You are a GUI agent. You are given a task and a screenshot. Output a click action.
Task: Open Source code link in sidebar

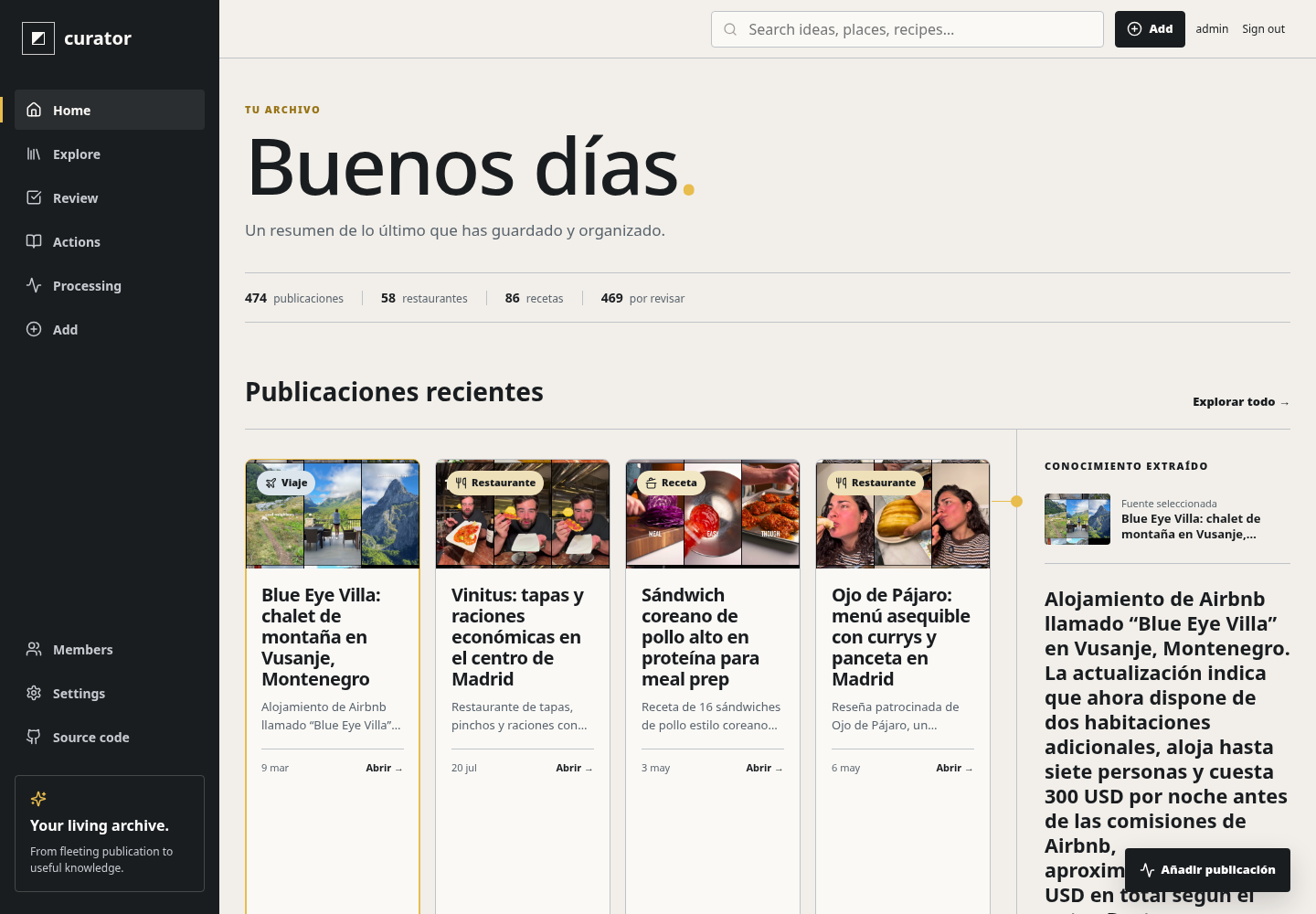click(110, 737)
